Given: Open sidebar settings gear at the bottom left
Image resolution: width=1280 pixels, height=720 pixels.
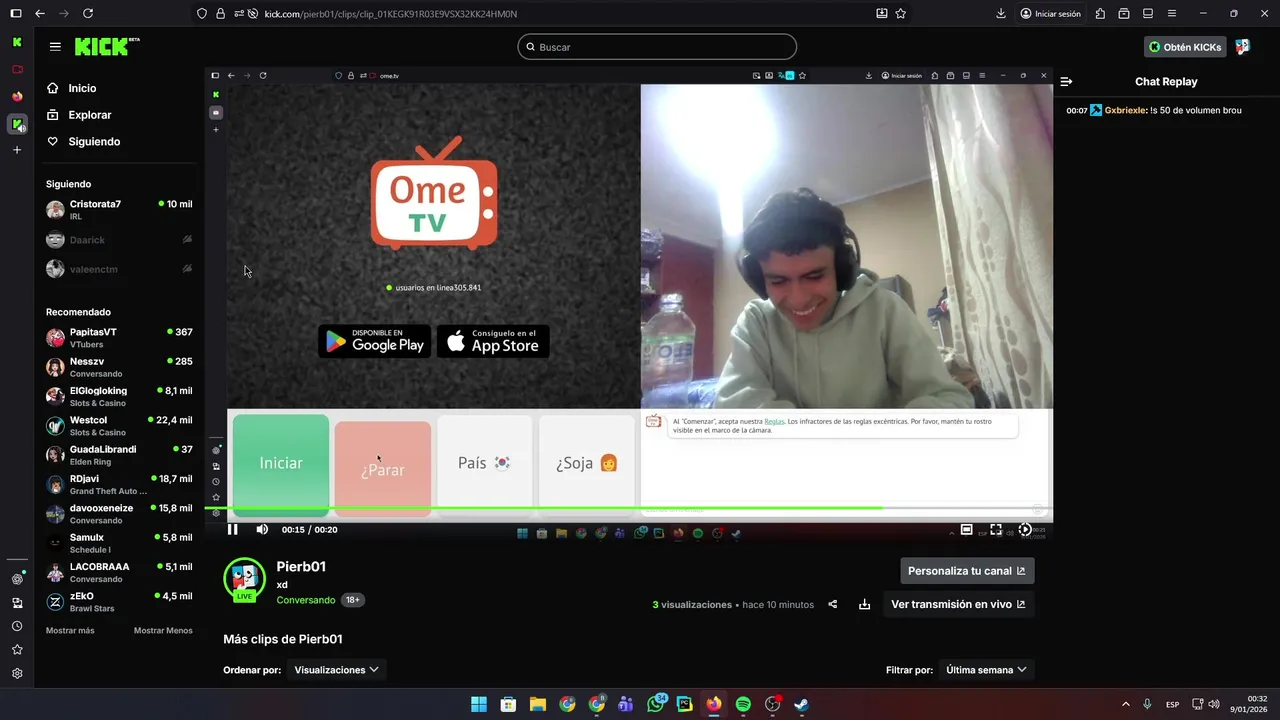Looking at the screenshot, I should pos(17,674).
